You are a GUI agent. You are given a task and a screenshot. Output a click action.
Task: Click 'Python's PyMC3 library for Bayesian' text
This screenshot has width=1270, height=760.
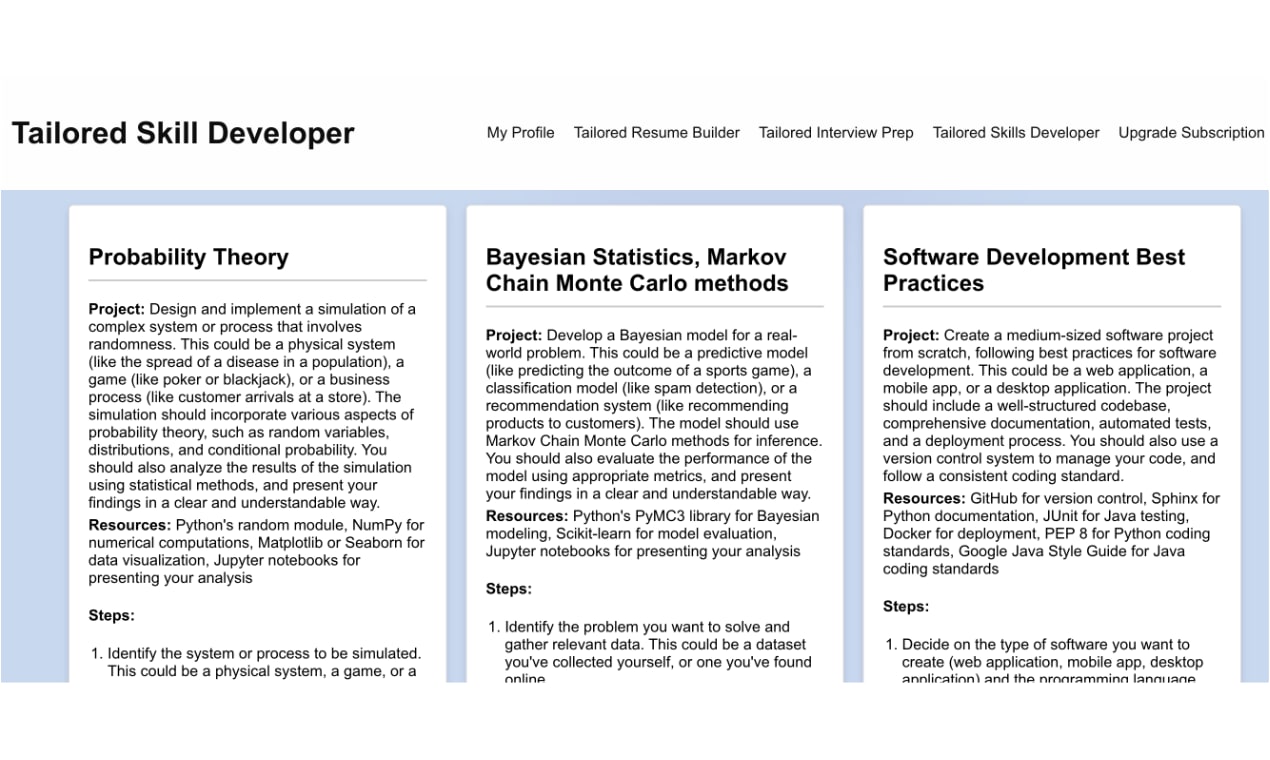coord(696,516)
